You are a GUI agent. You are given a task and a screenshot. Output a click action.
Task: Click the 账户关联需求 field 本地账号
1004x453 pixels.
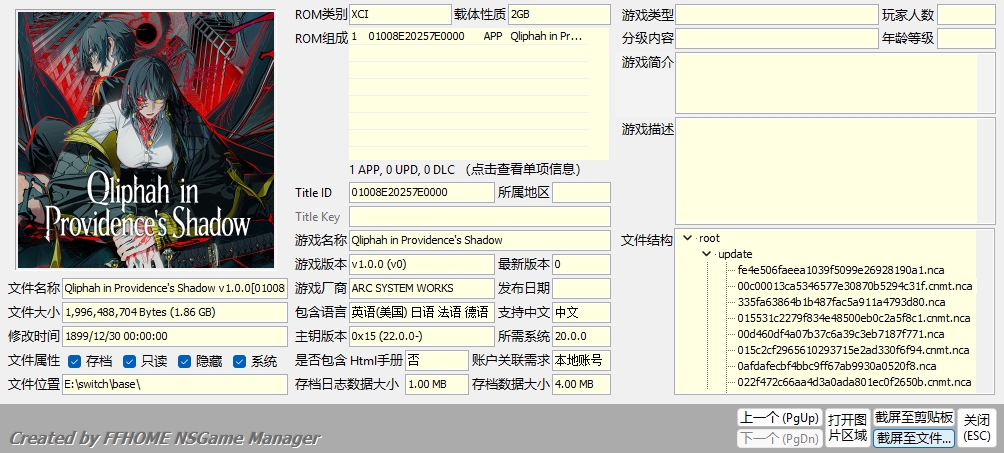click(x=581, y=360)
